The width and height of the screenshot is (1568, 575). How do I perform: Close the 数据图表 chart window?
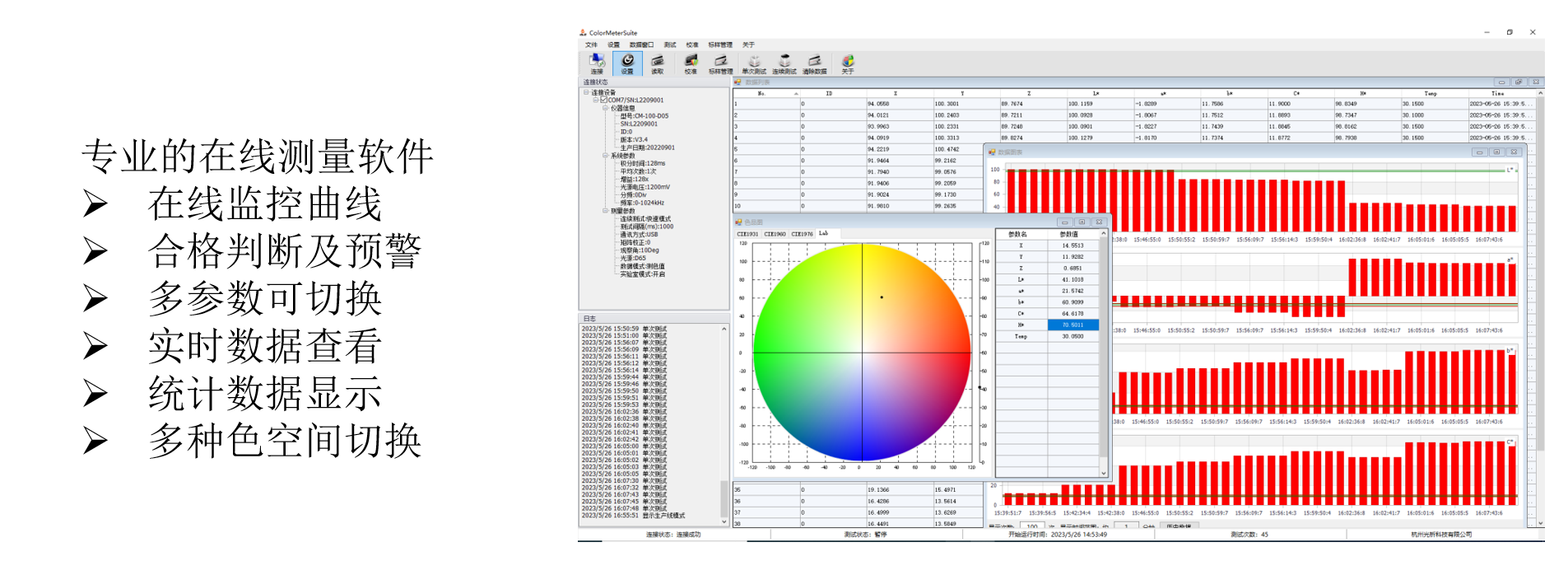[1514, 152]
